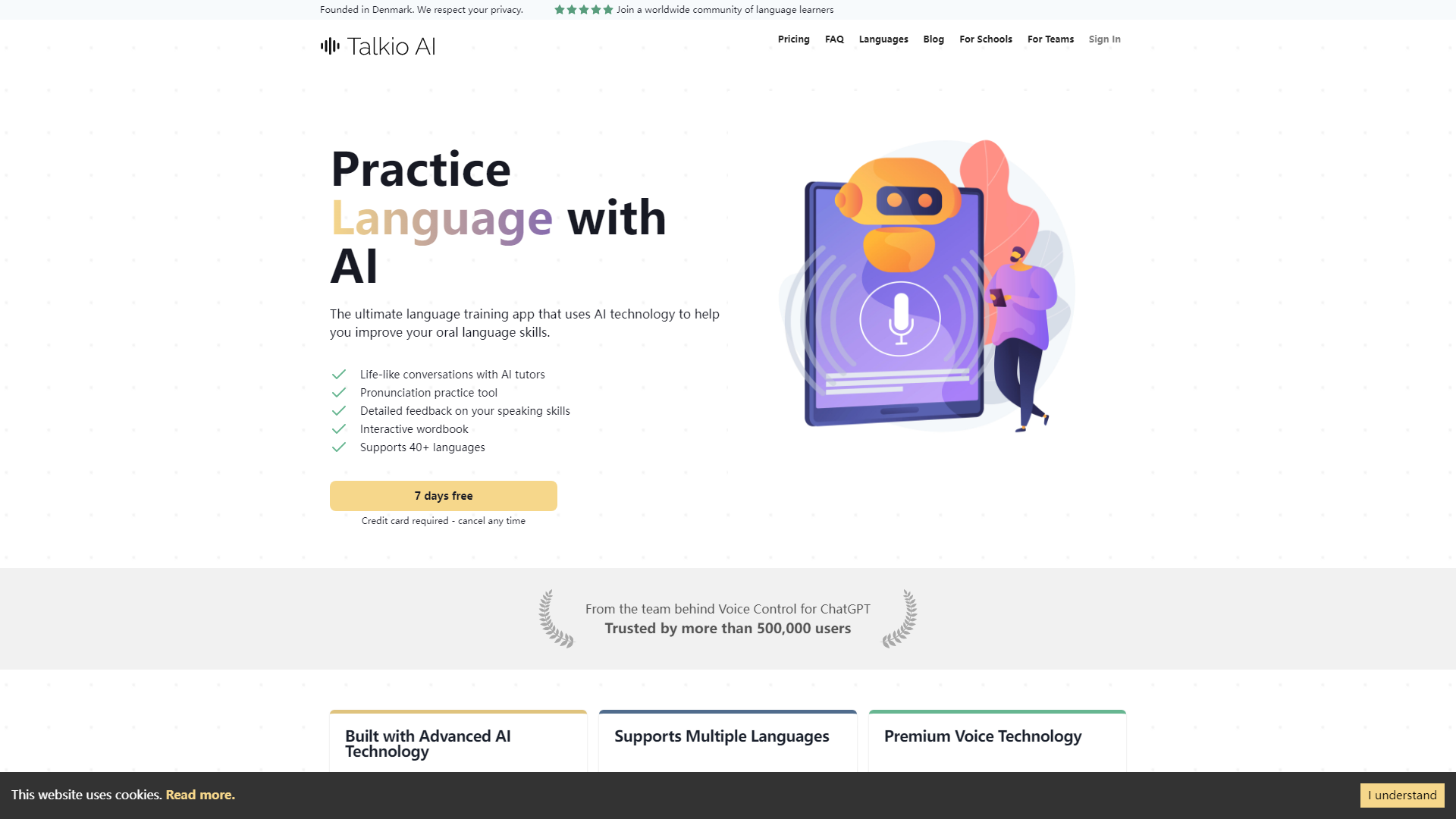Expand the For Schools navigation menu
The height and width of the screenshot is (819, 1456).
(985, 39)
